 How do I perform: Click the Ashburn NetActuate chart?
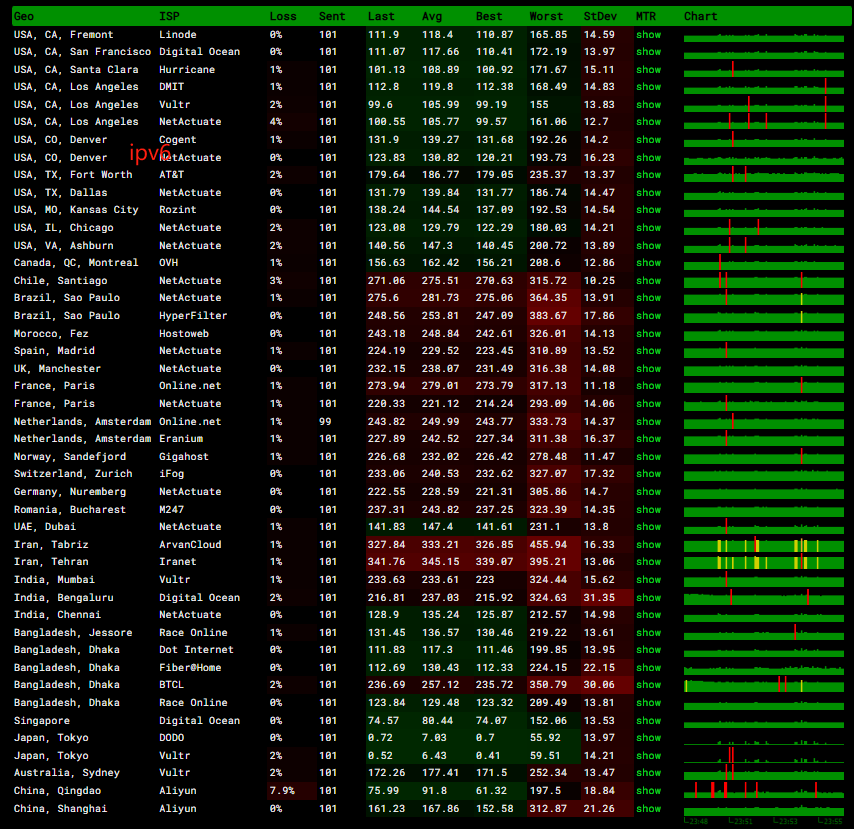tap(764, 246)
